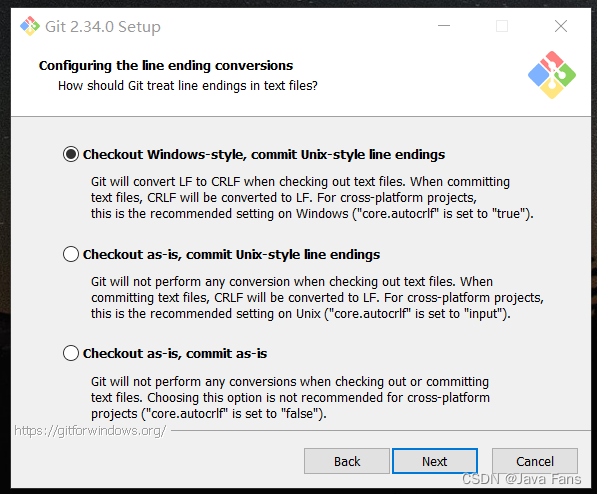Select Checkout as-is, commit as-is radio button

(71, 353)
